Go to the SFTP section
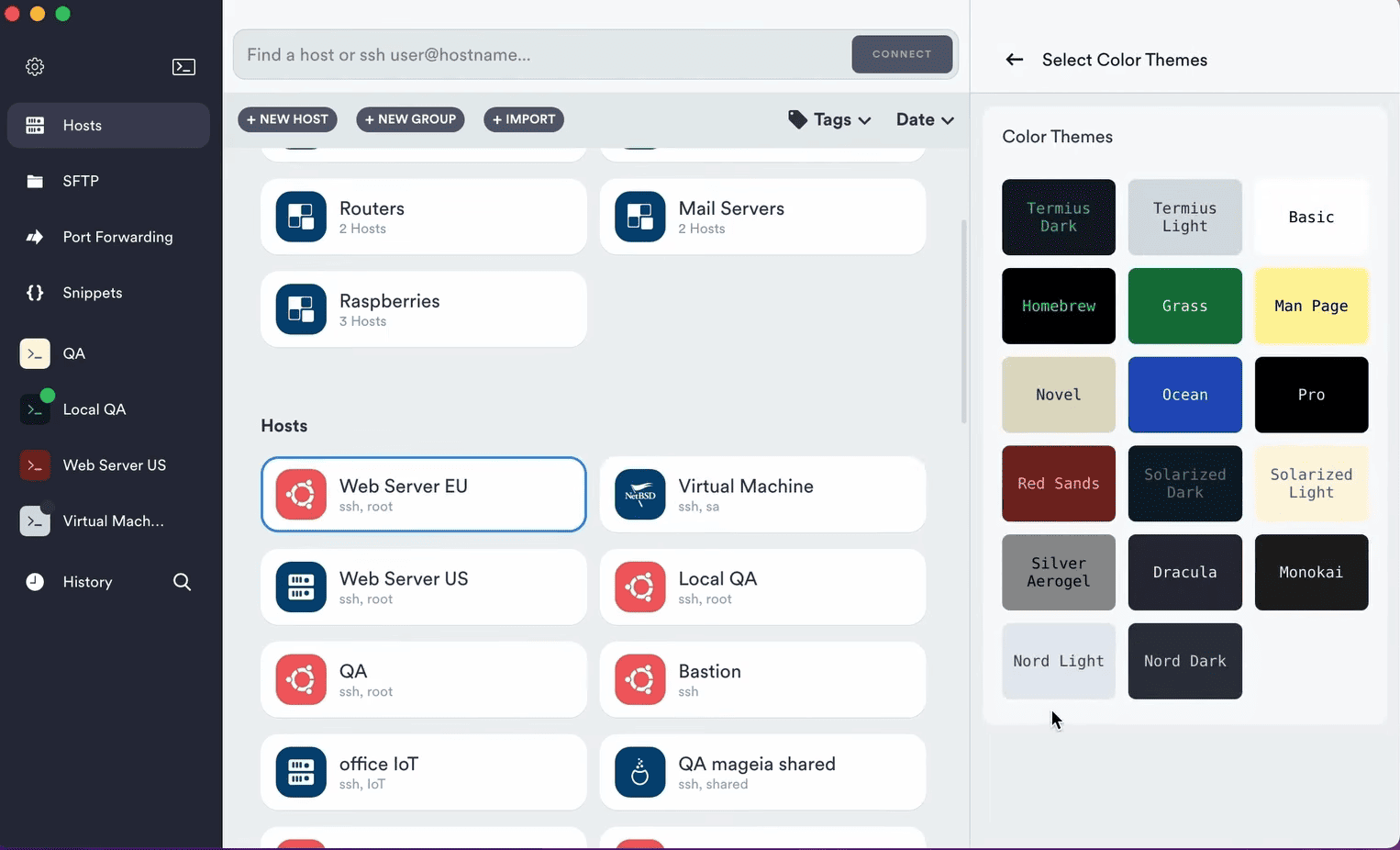 pyautogui.click(x=81, y=181)
